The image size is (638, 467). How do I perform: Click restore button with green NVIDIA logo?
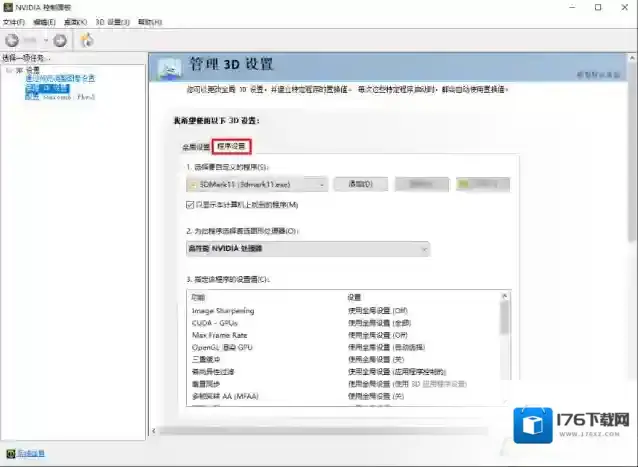point(483,184)
